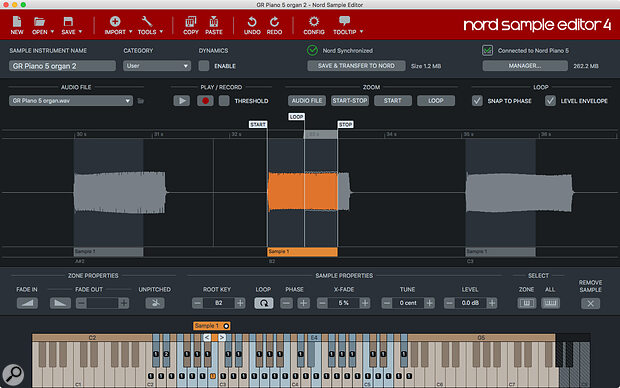Click Save & Transfer To Nord
Image resolution: width=620 pixels, height=388 pixels.
coord(356,66)
